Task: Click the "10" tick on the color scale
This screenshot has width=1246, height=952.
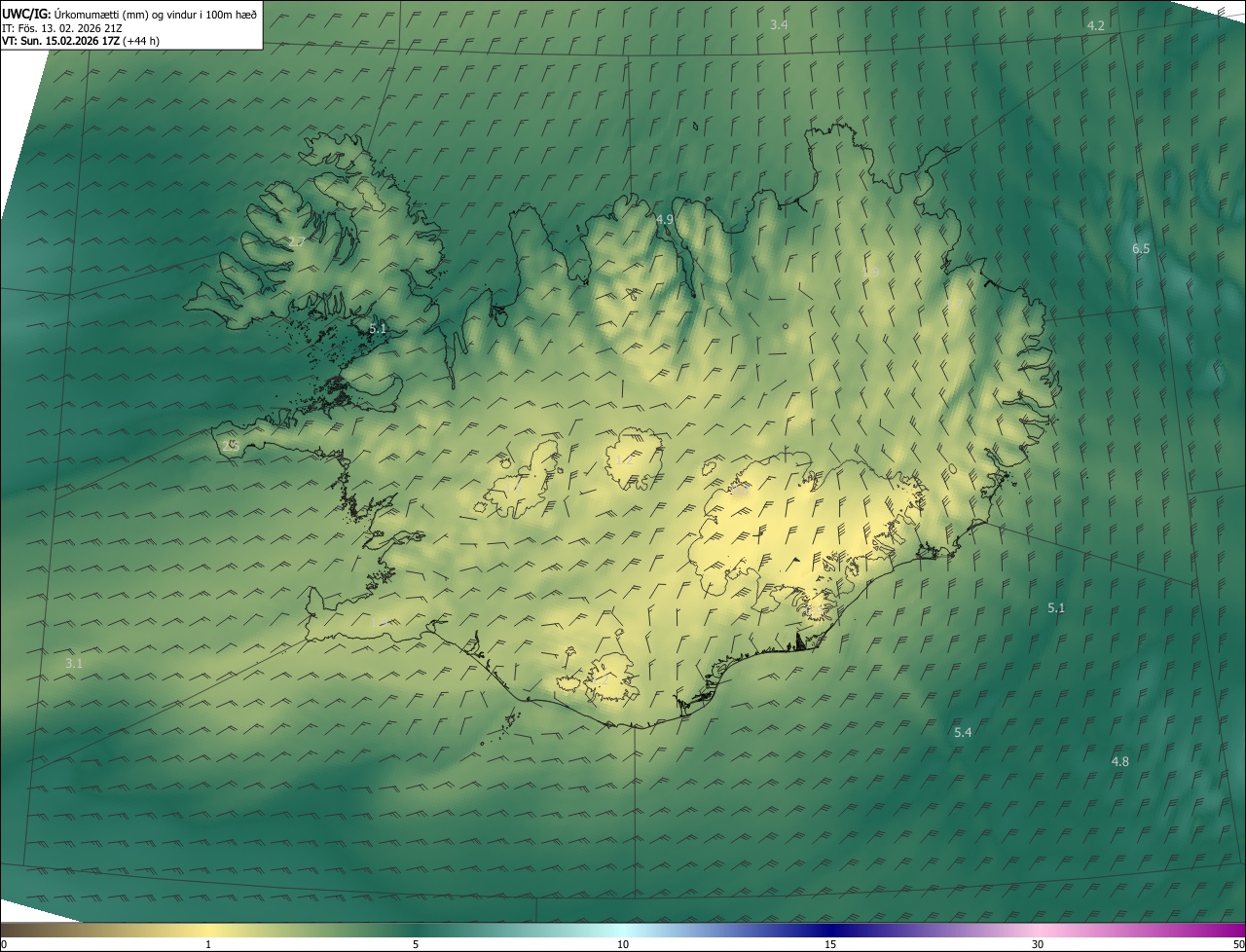Action: click(623, 944)
